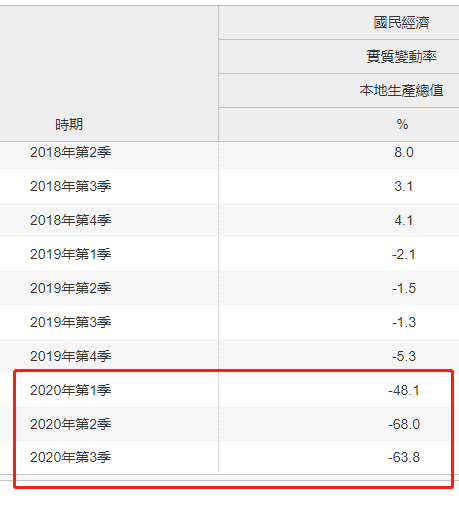Screen dimensions: 459x514
Task: Select the 時期 column header
Action: click(x=69, y=124)
